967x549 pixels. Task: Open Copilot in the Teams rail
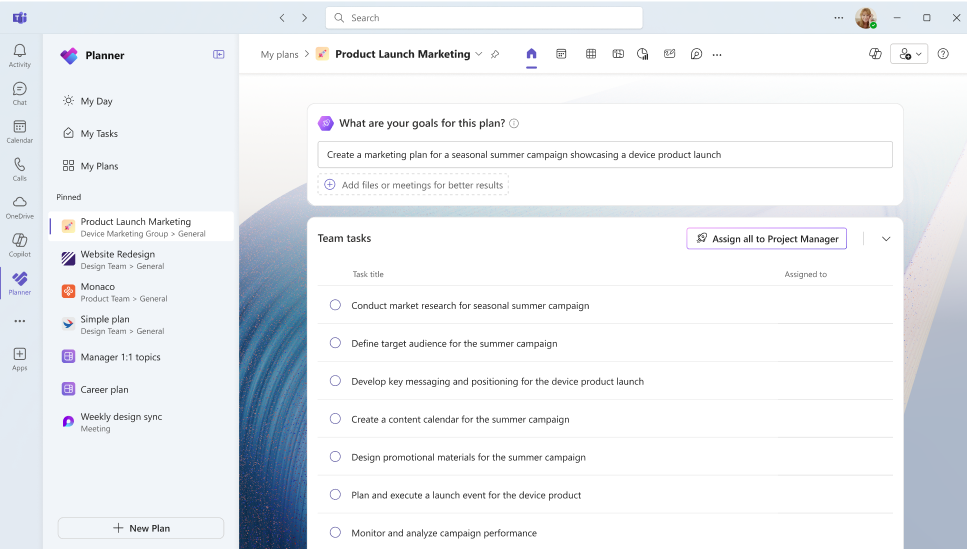pos(20,245)
